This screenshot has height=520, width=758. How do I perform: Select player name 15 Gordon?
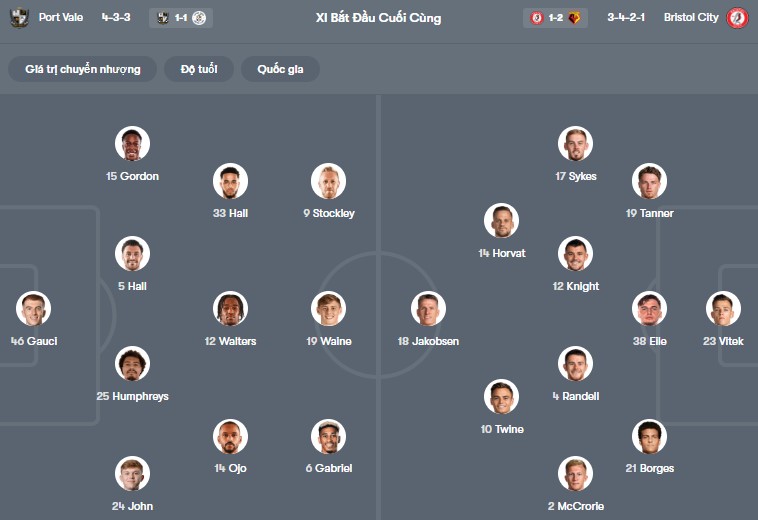tap(132, 176)
